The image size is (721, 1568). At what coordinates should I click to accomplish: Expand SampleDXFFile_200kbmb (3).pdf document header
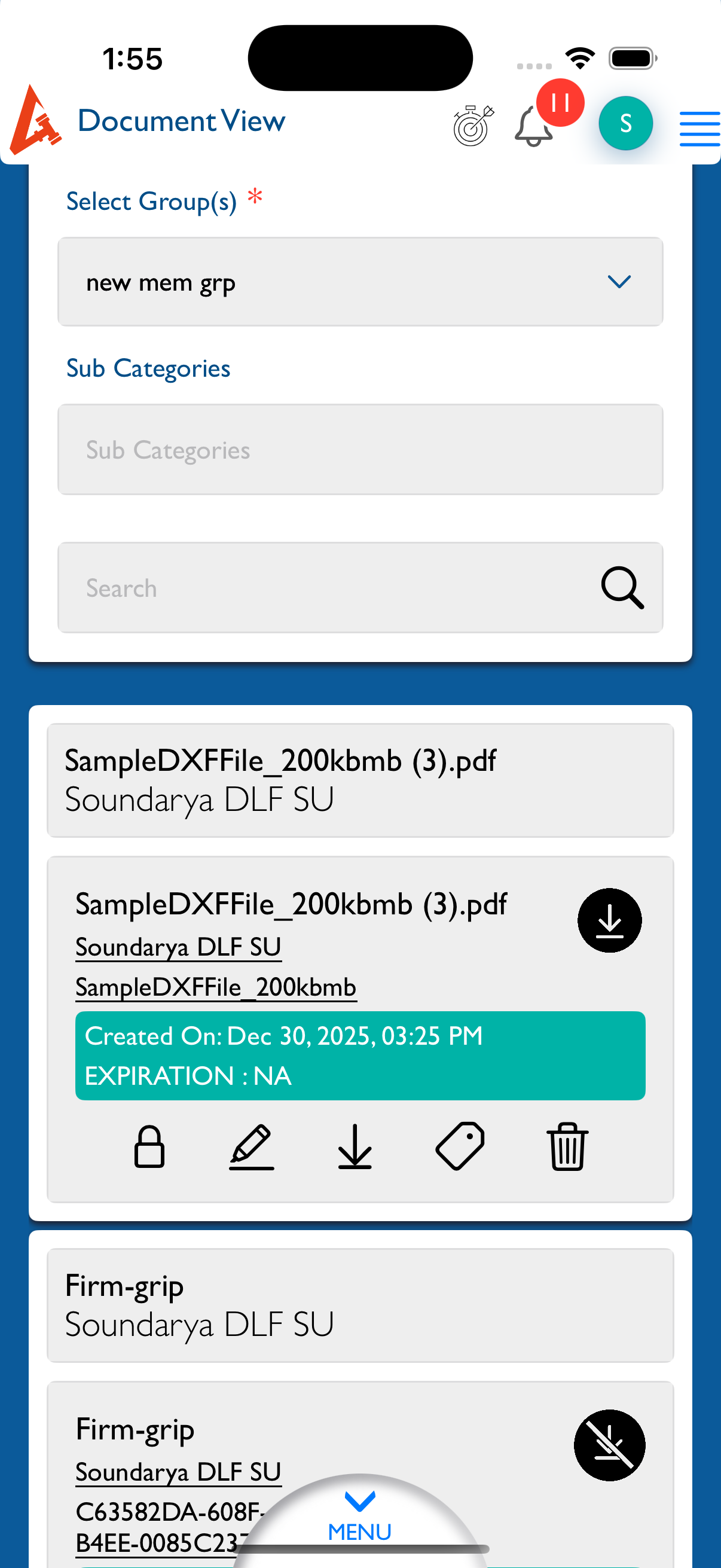360,780
